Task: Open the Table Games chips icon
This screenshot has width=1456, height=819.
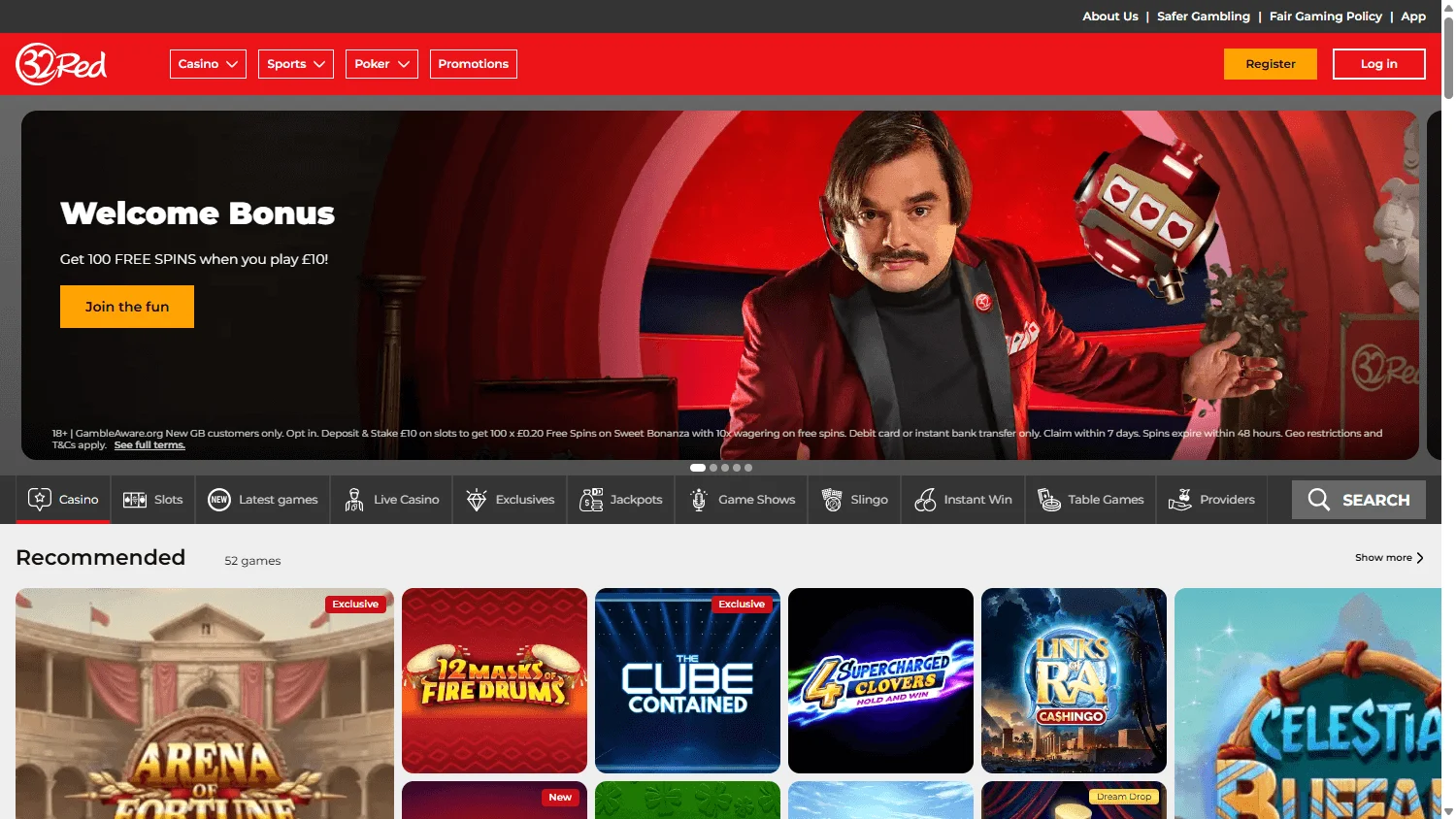Action: click(1049, 500)
